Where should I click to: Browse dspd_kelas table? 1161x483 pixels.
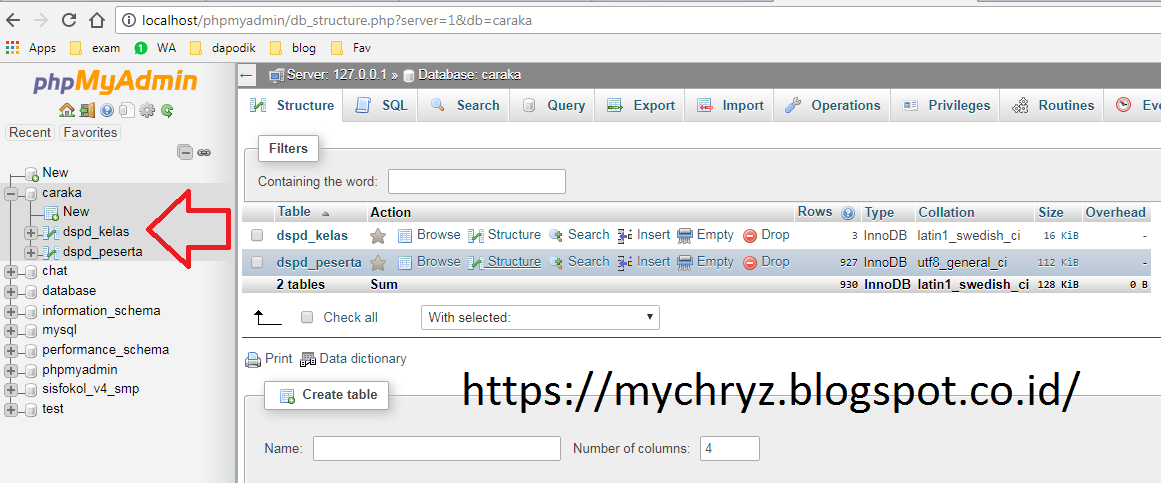(x=429, y=235)
